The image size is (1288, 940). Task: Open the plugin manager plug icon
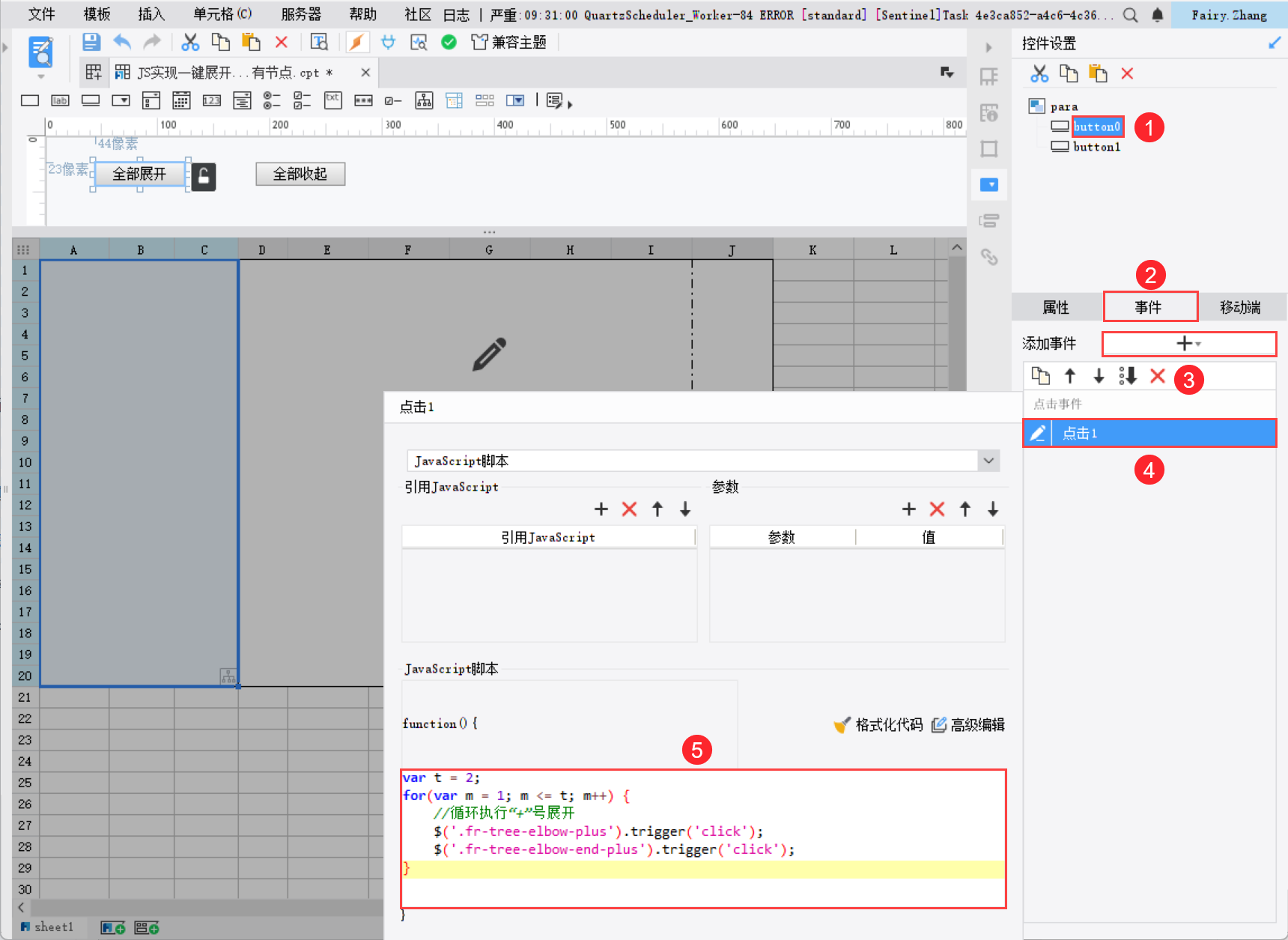click(388, 42)
